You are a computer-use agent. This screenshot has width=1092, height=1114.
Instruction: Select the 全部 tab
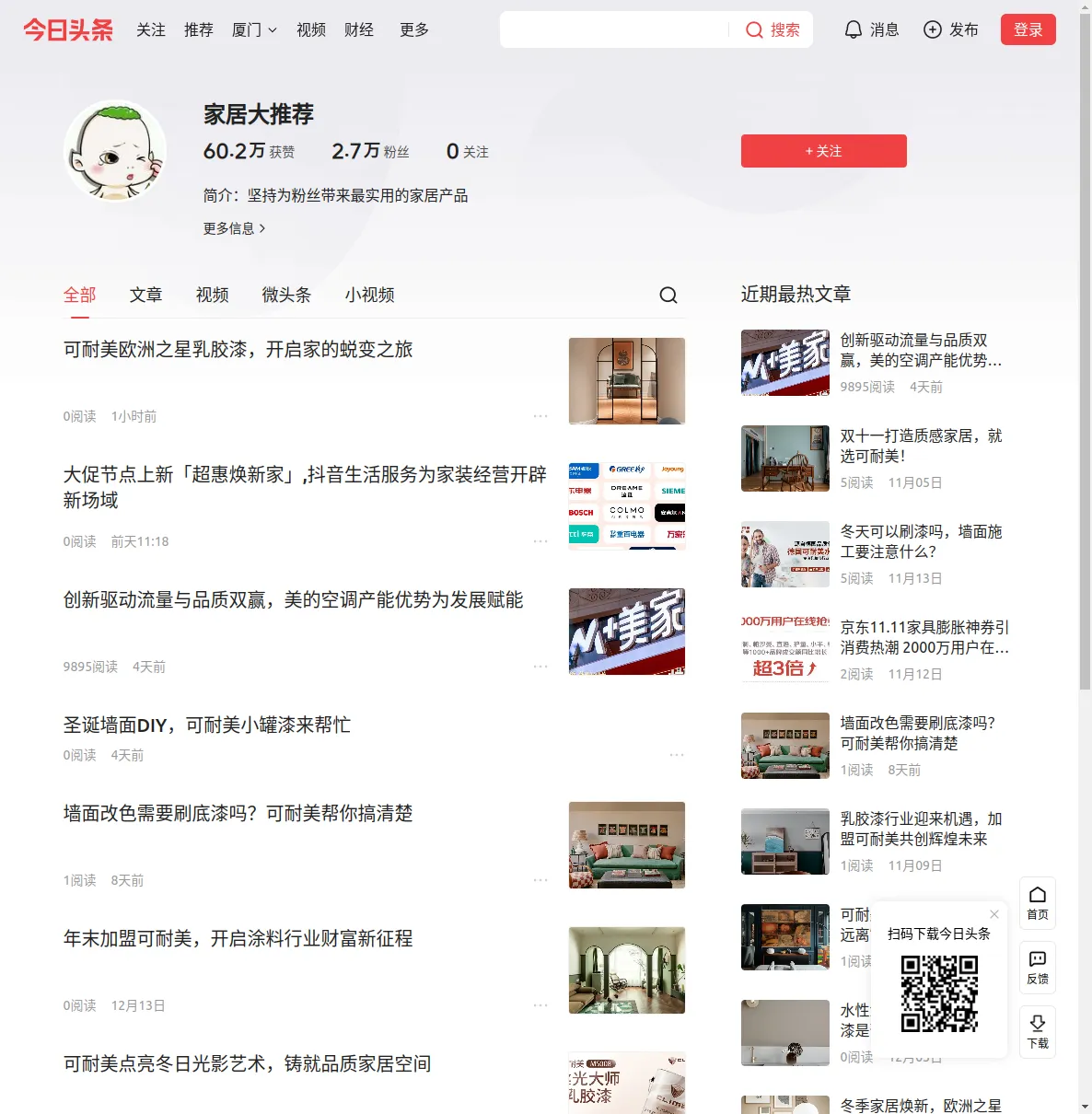[x=80, y=295]
